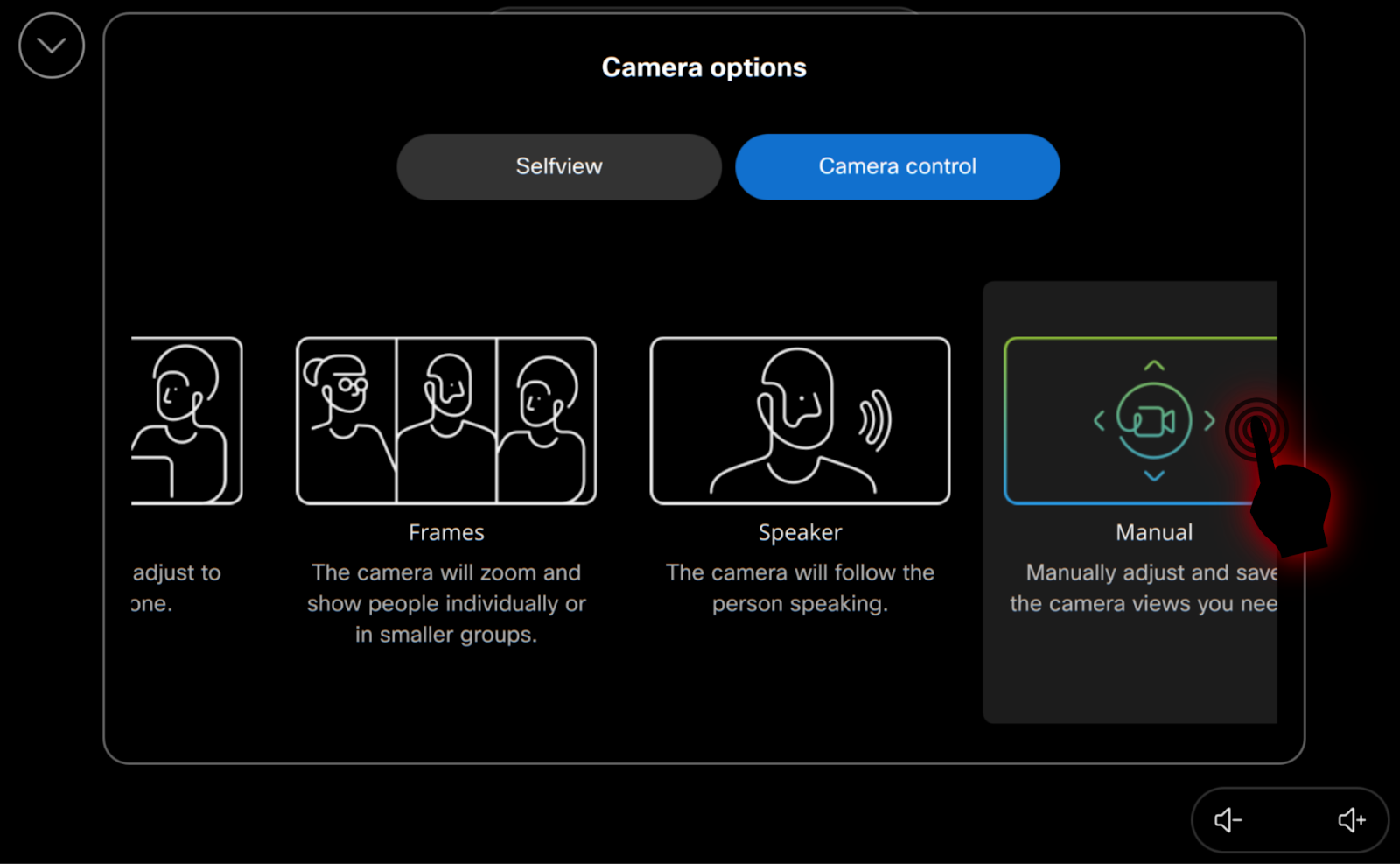Choose the Frames three-person illustration
Viewport: 1400px width, 864px height.
pos(446,420)
